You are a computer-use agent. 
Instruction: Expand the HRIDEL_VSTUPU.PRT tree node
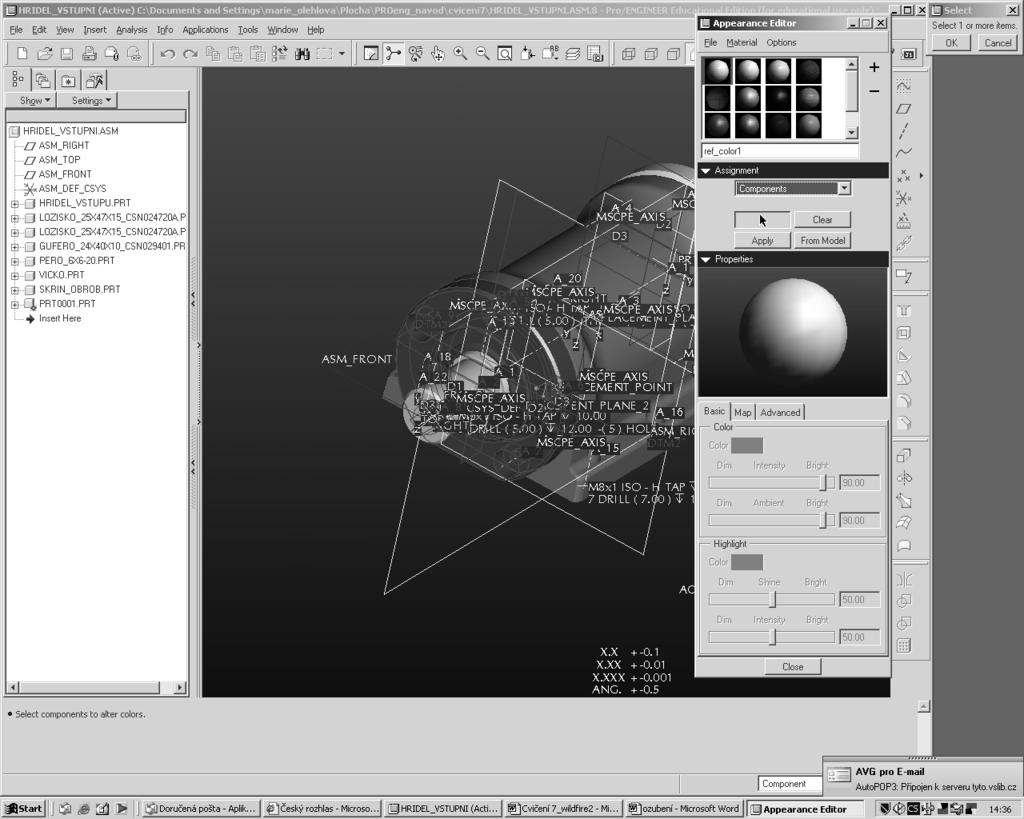coord(14,203)
